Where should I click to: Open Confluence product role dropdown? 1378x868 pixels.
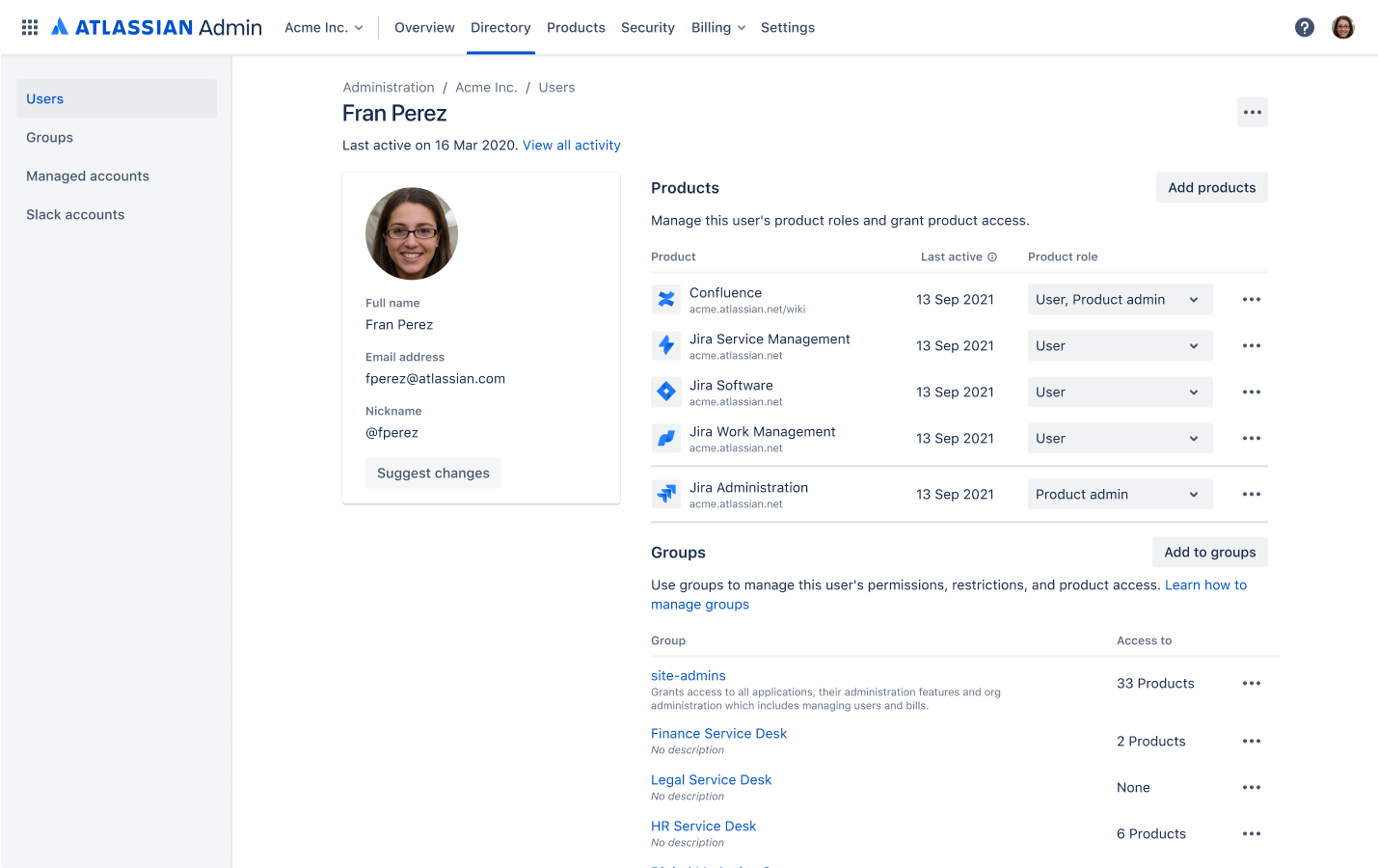pos(1121,299)
